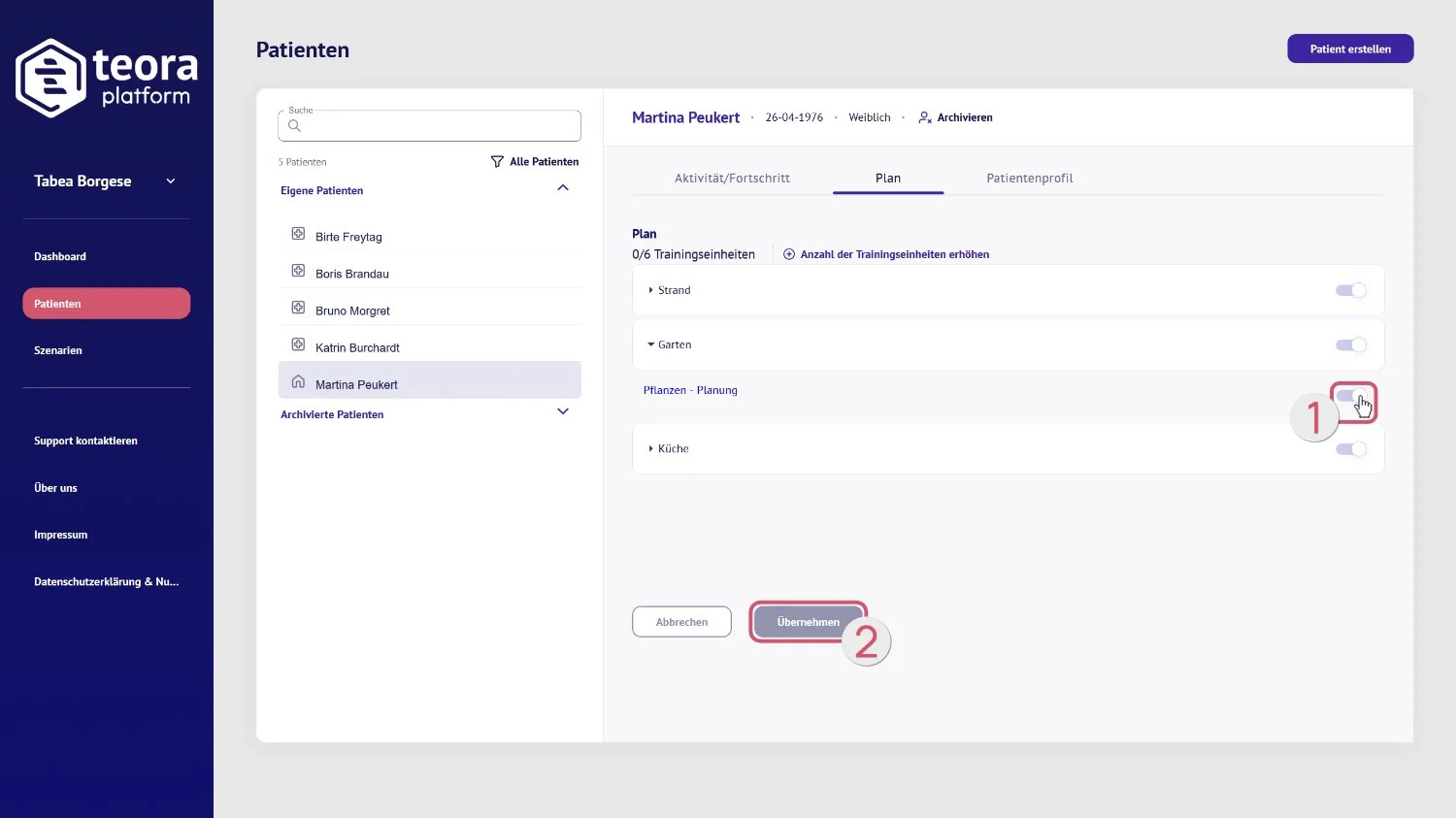Open the Impressum page
1456x818 pixels.
[60, 535]
